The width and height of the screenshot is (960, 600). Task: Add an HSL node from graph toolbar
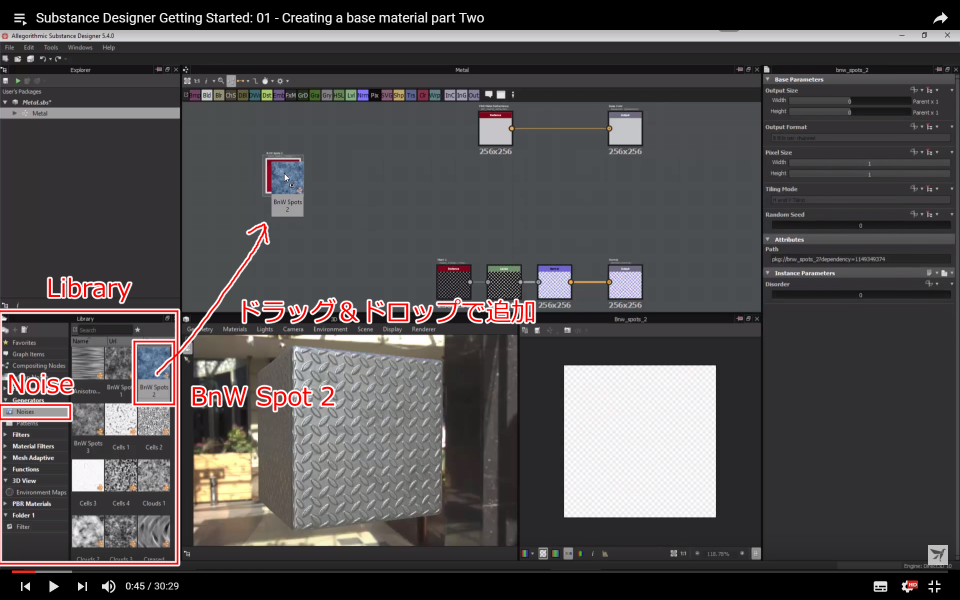pyautogui.click(x=339, y=96)
